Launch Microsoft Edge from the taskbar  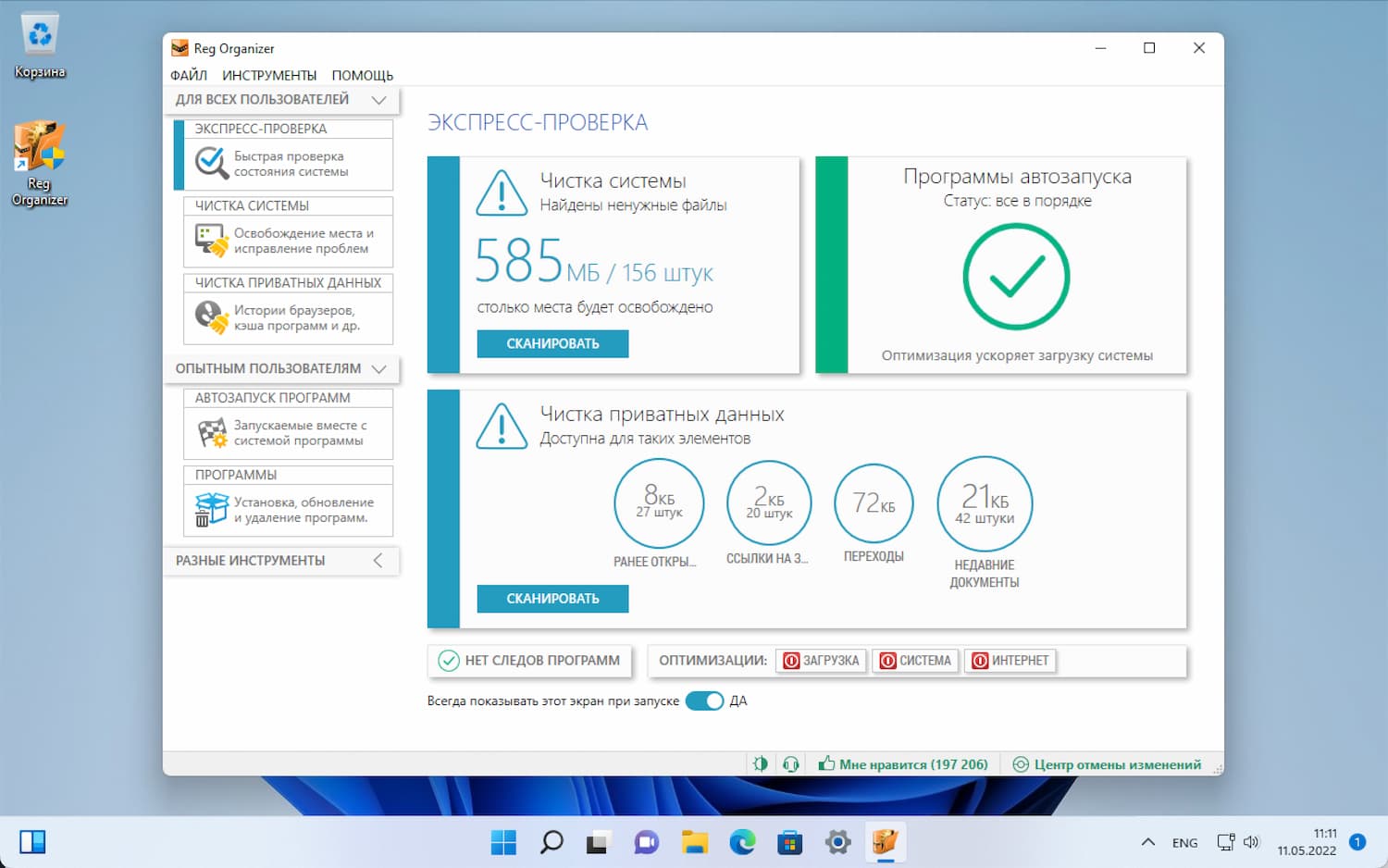point(742,842)
